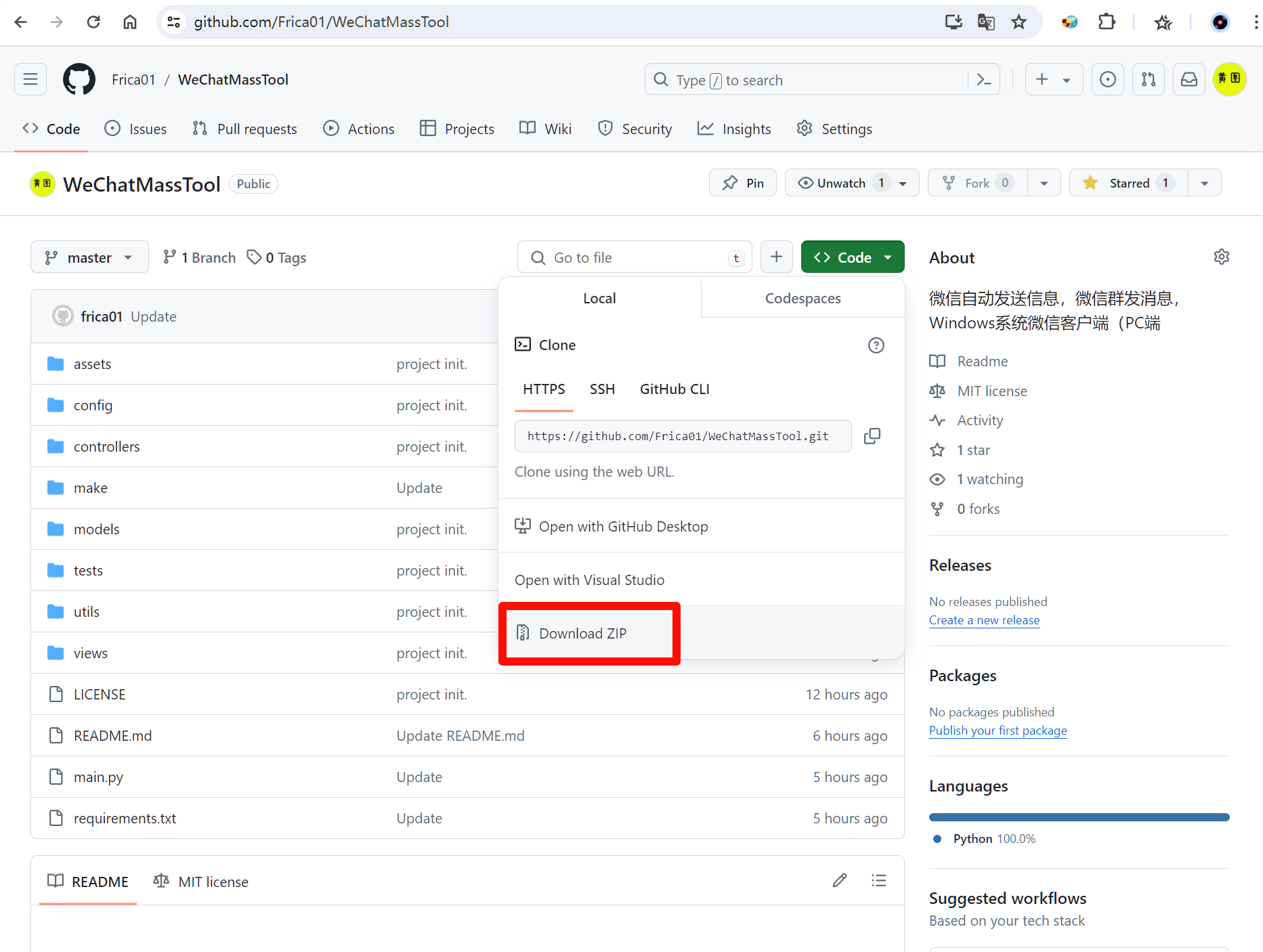Open the README outline list icon
The height and width of the screenshot is (952, 1263).
click(x=879, y=880)
